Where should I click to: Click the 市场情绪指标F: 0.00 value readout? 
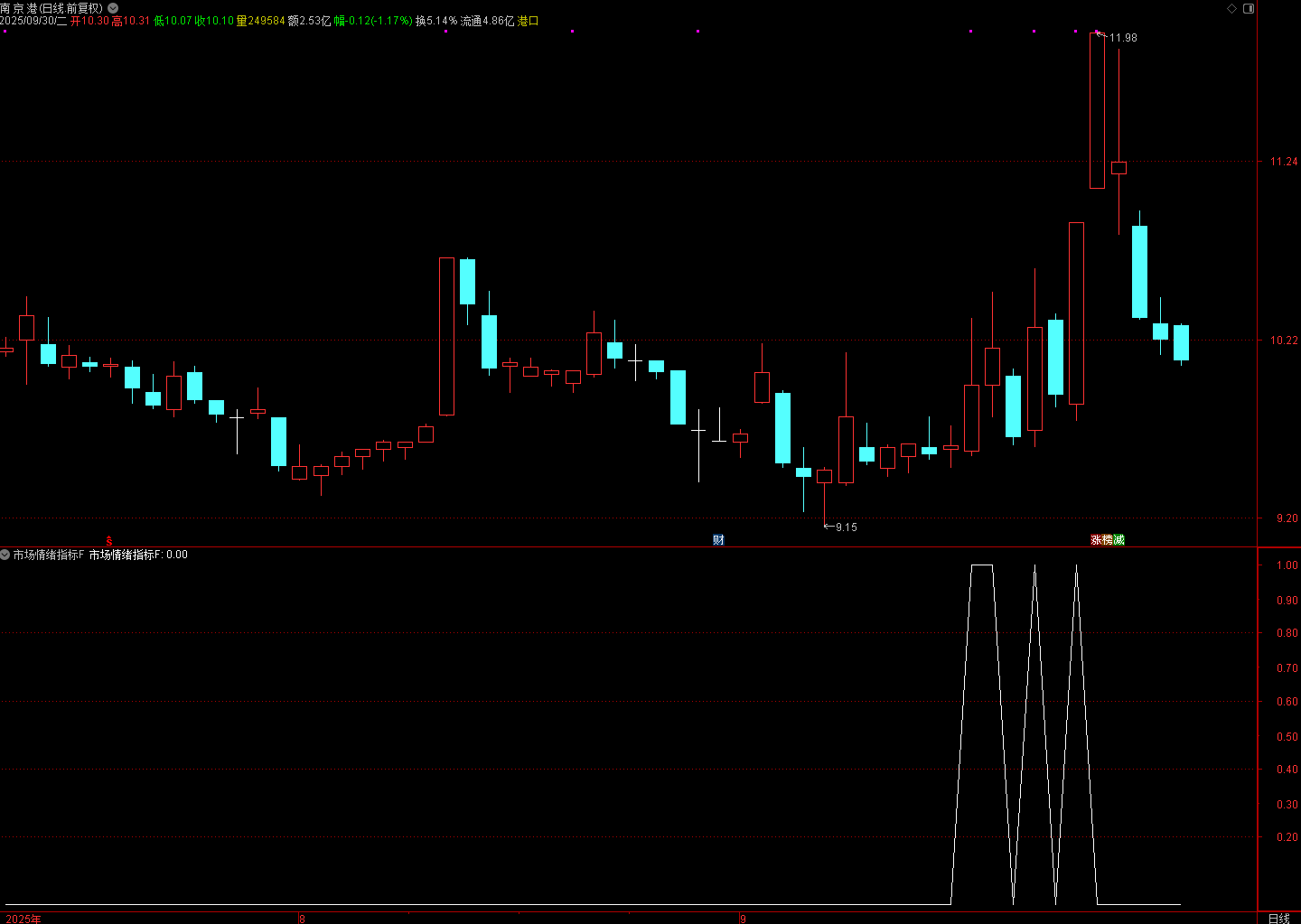(x=138, y=555)
